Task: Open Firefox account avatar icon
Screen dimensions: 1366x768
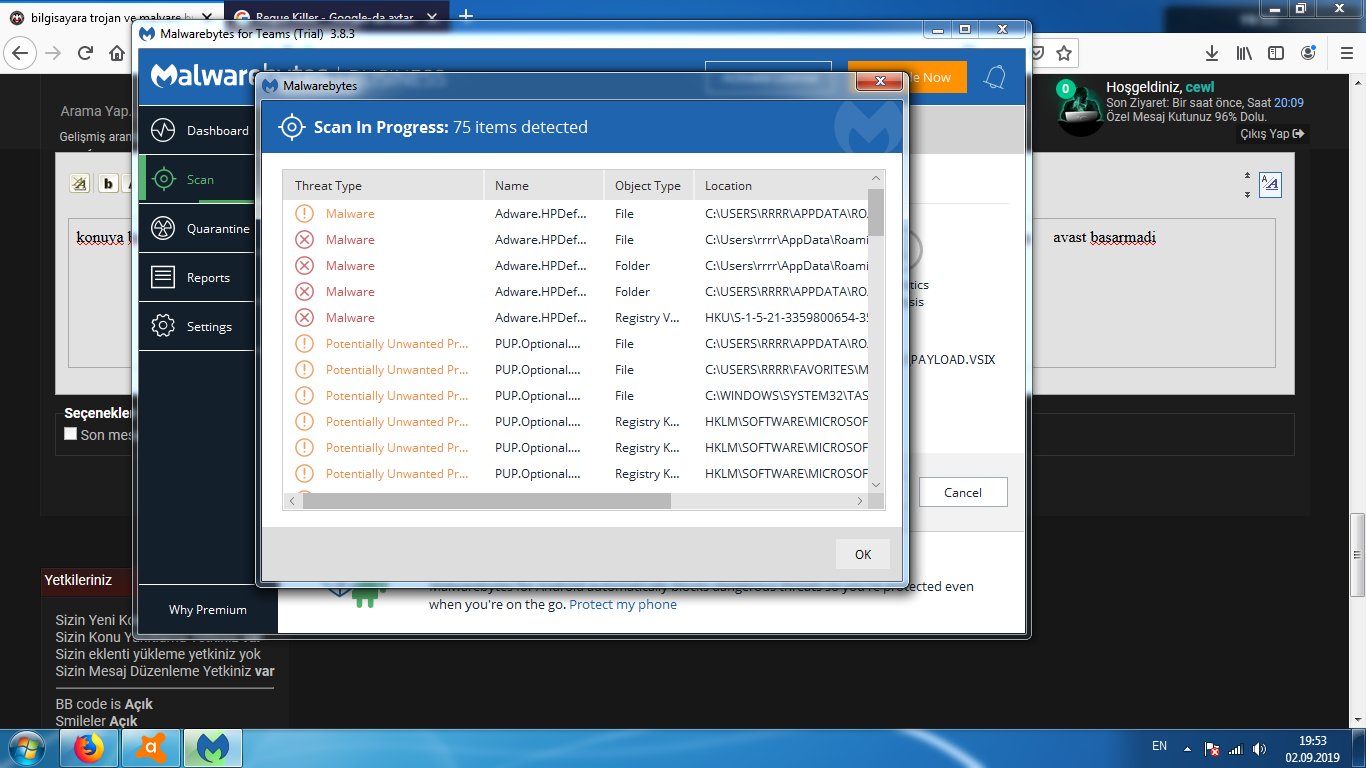Action: (1308, 53)
